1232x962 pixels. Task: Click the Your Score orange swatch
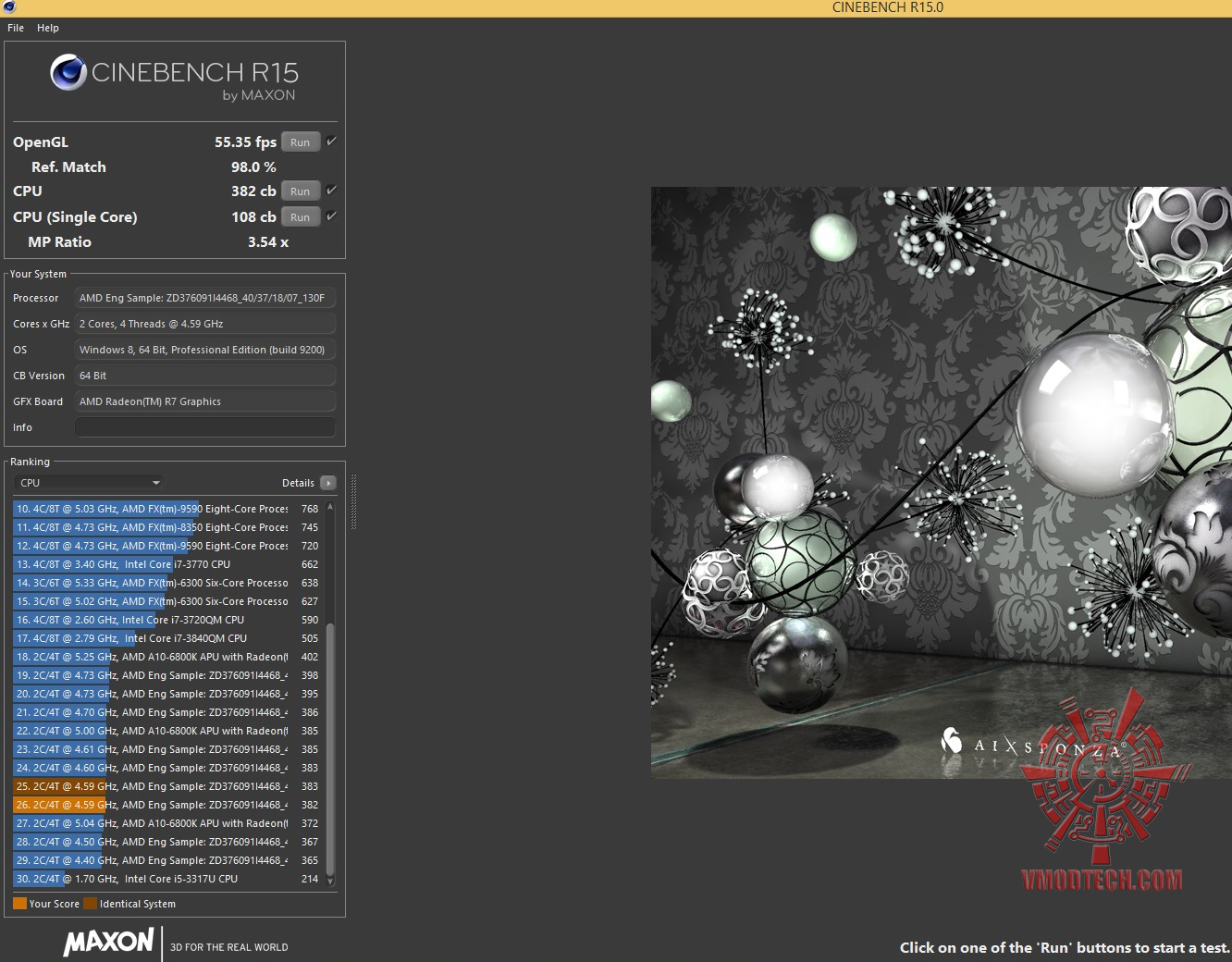pyautogui.click(x=19, y=904)
